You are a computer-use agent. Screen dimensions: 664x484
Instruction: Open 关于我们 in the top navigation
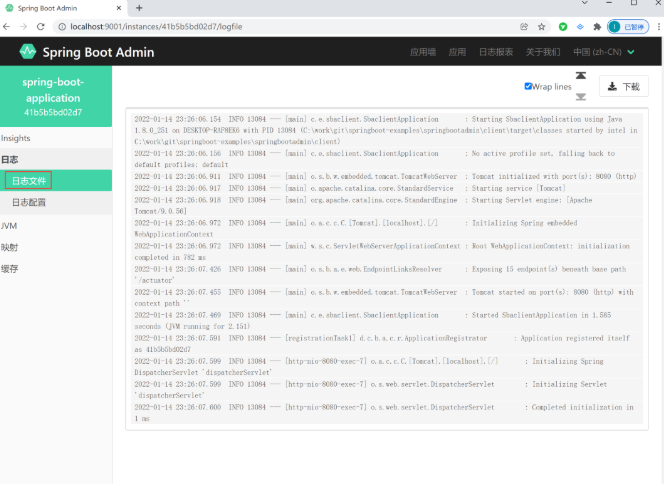(542, 52)
